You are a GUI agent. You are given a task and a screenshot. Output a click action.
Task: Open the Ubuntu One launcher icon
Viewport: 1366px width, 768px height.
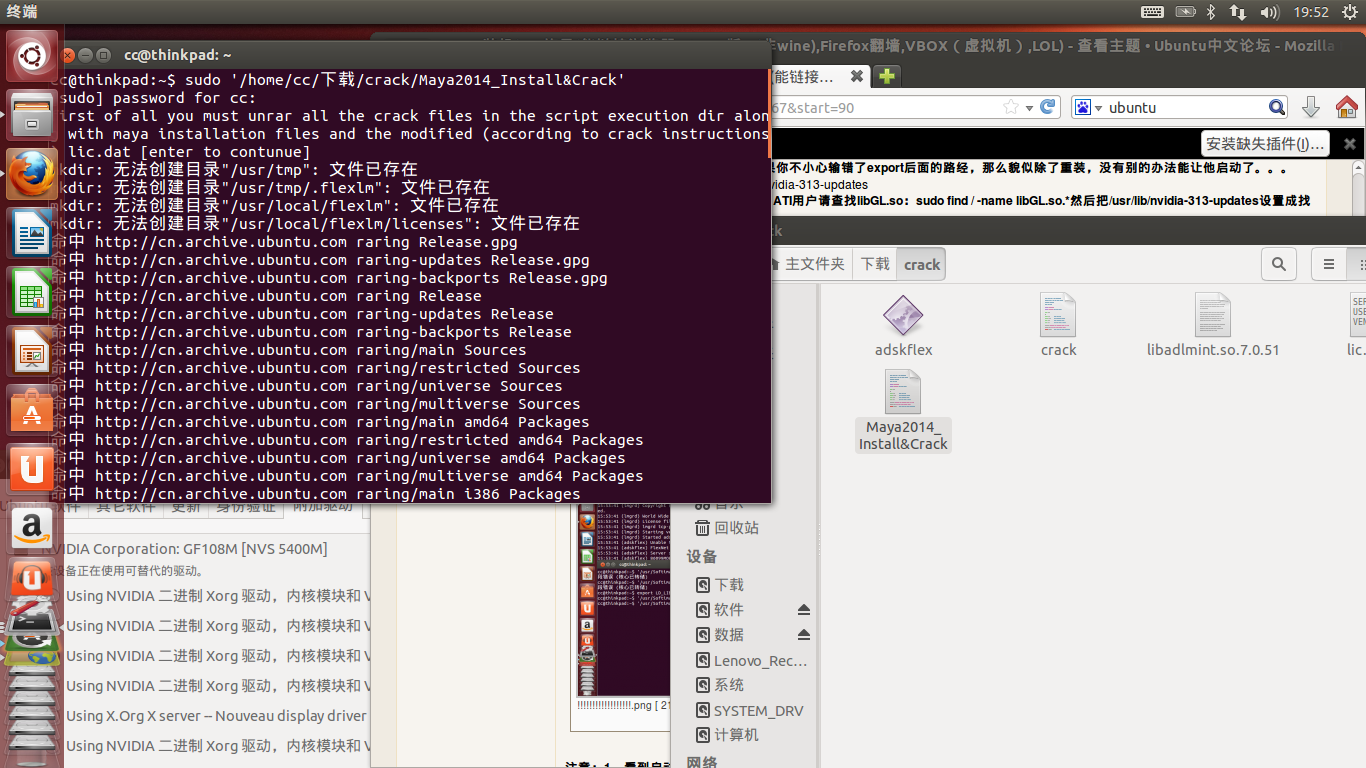click(32, 468)
